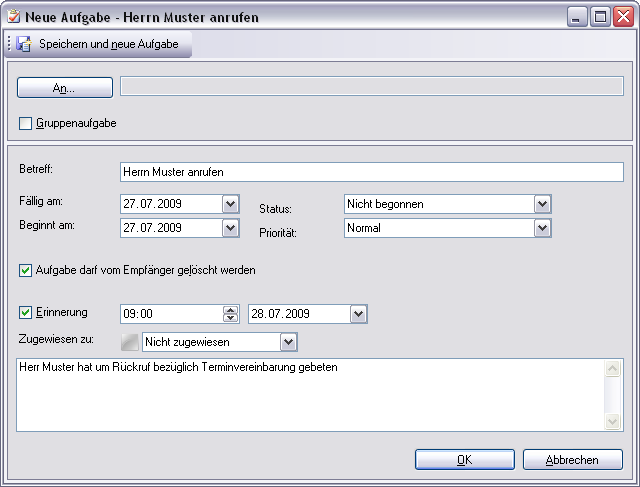Click the Beginnt am: label
640x487 pixels.
(x=47, y=225)
